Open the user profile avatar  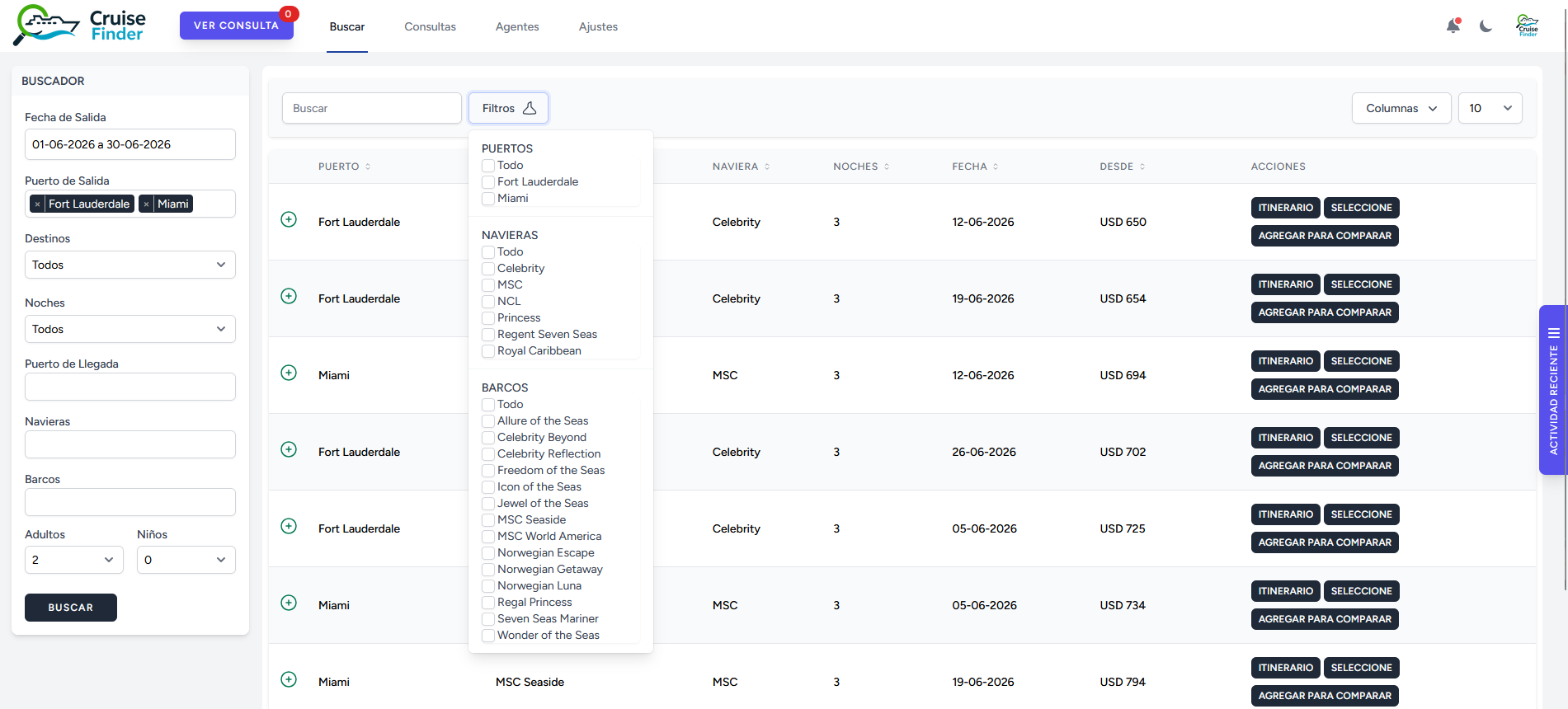click(x=1527, y=26)
